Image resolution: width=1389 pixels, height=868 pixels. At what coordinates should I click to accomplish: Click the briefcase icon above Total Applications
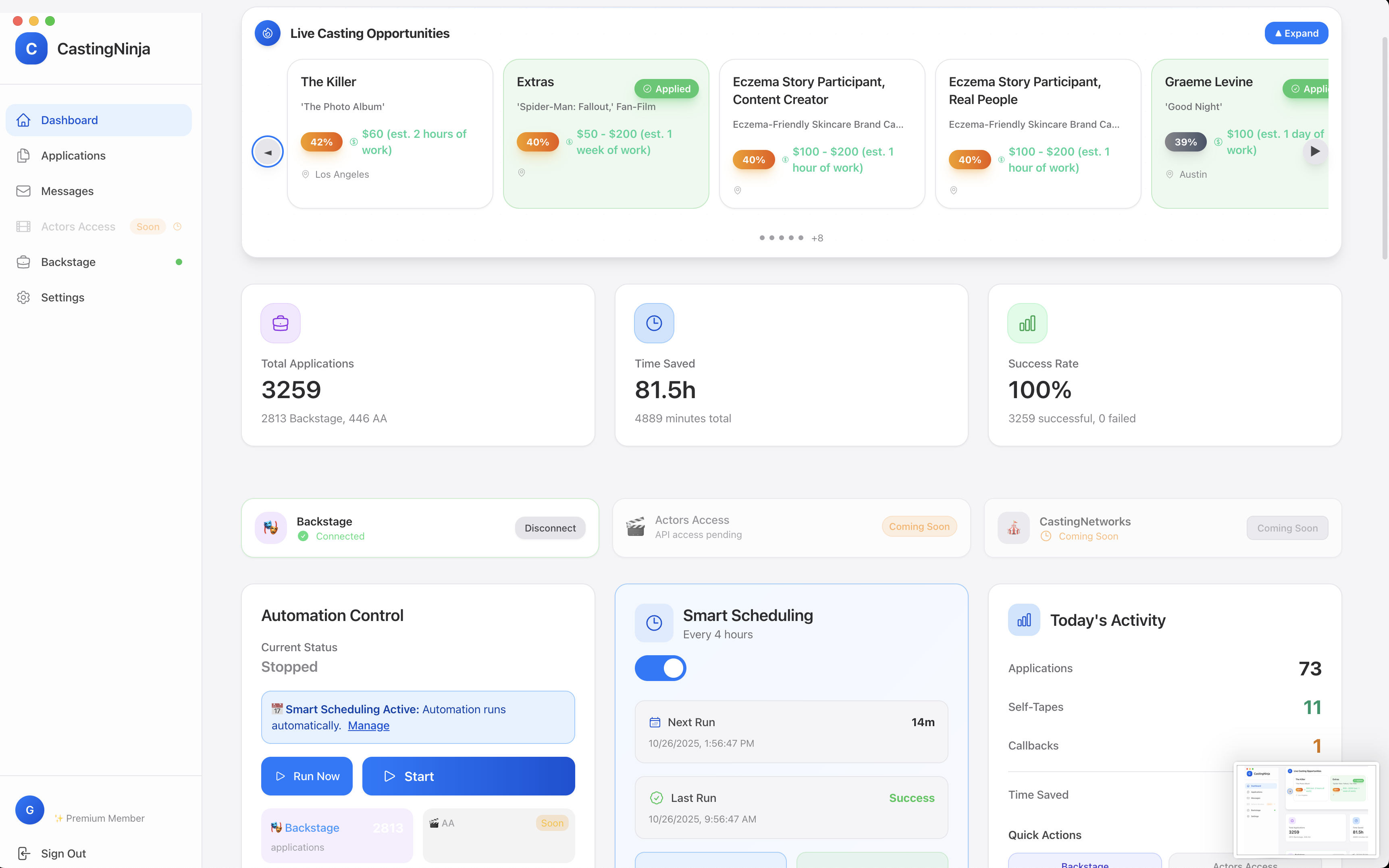280,323
